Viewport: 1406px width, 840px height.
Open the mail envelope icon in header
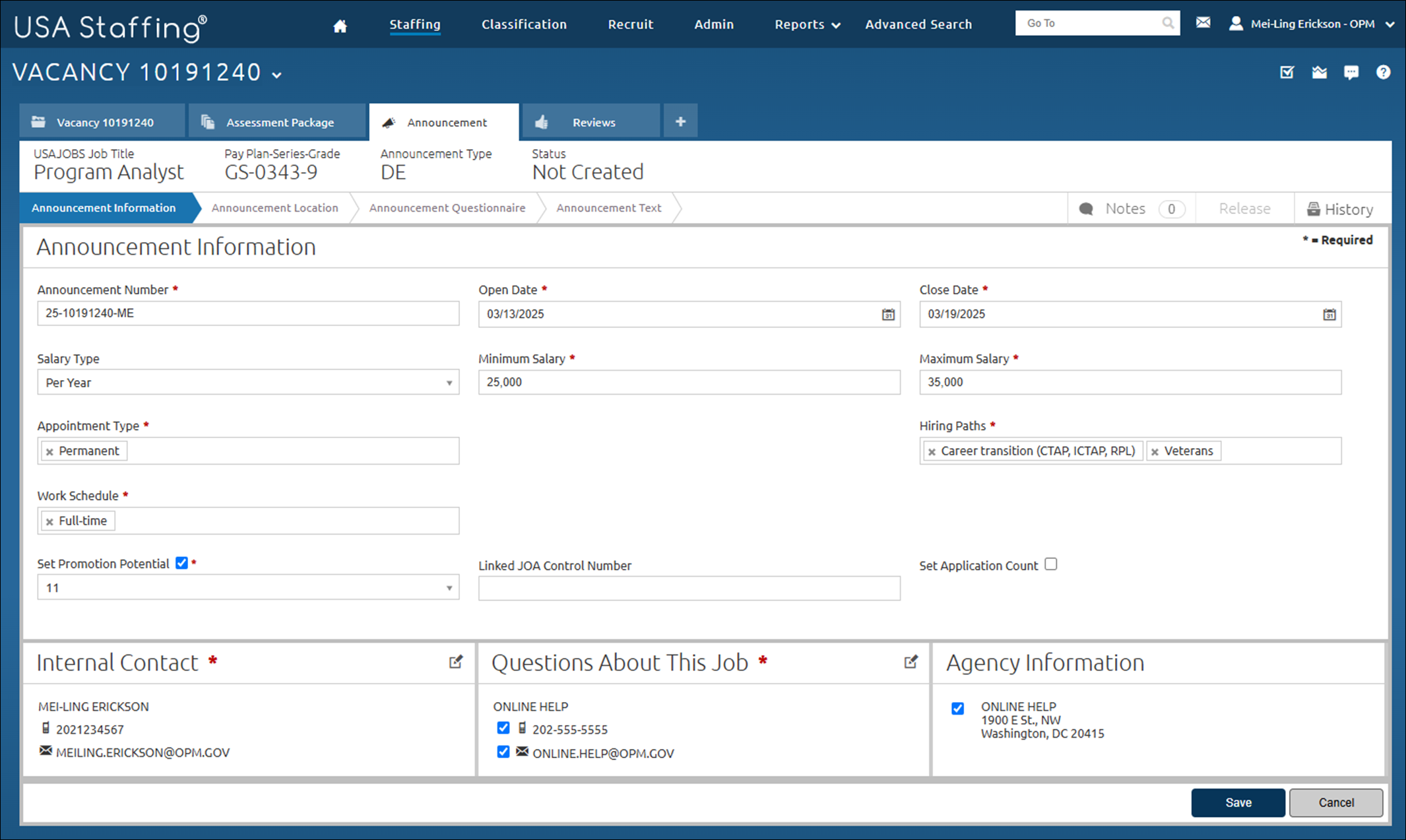click(1203, 23)
